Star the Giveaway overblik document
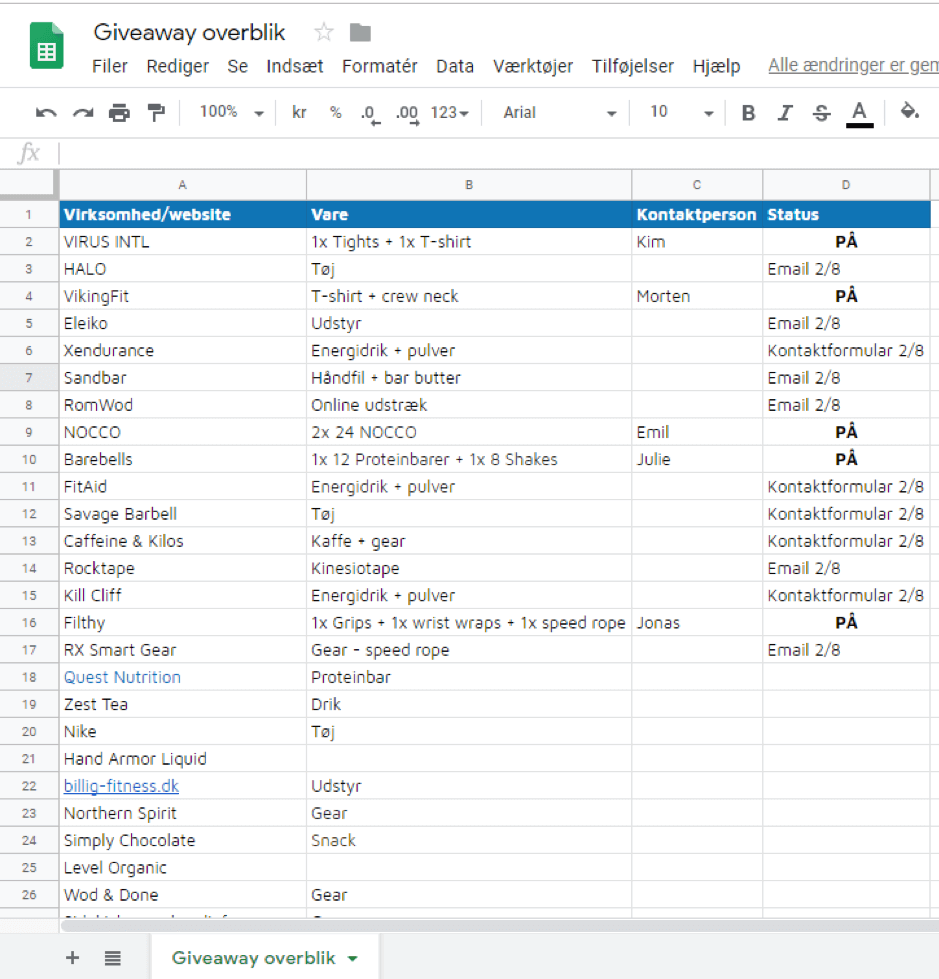Screen dimensions: 939x979 pos(323,32)
